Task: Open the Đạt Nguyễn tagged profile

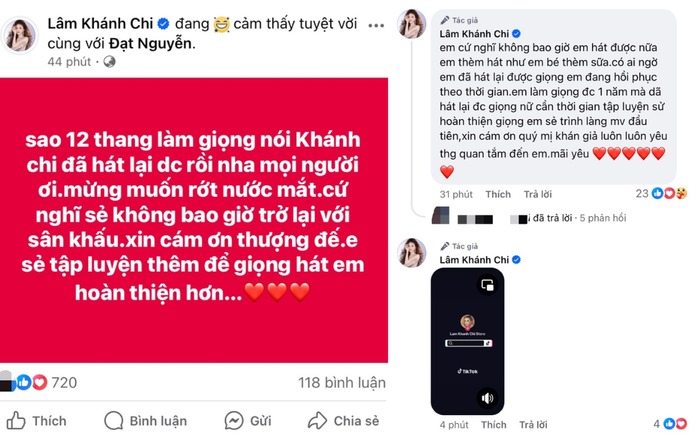Action: click(x=150, y=44)
